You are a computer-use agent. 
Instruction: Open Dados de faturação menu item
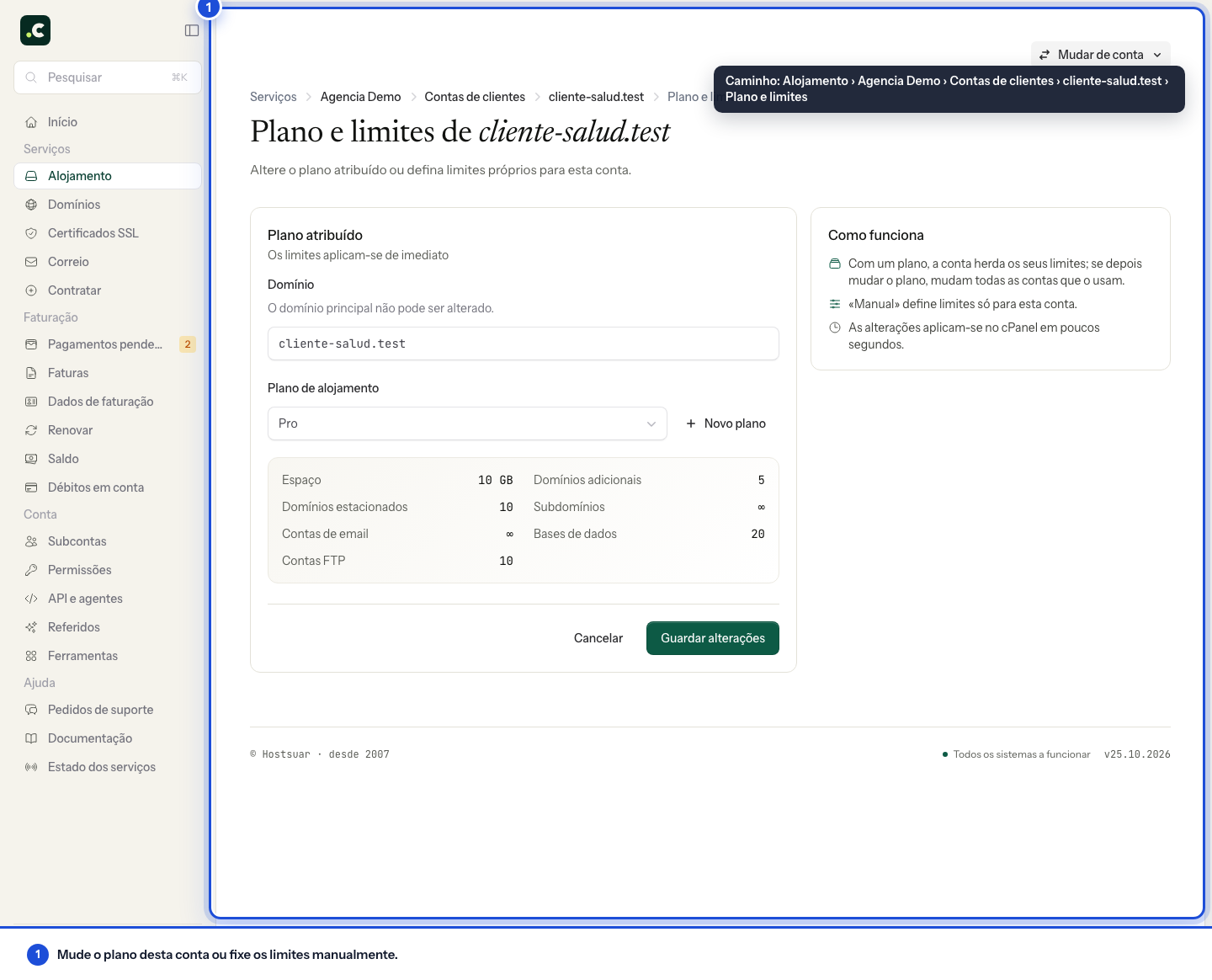(108, 402)
